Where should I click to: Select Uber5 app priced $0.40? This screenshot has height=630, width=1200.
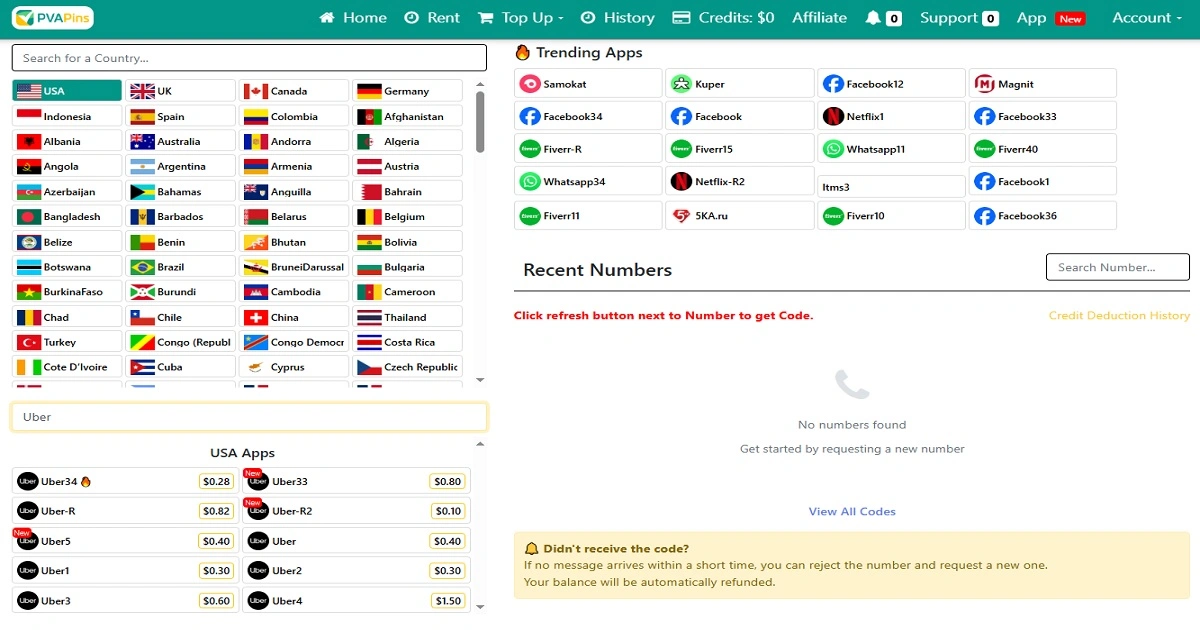(x=125, y=541)
